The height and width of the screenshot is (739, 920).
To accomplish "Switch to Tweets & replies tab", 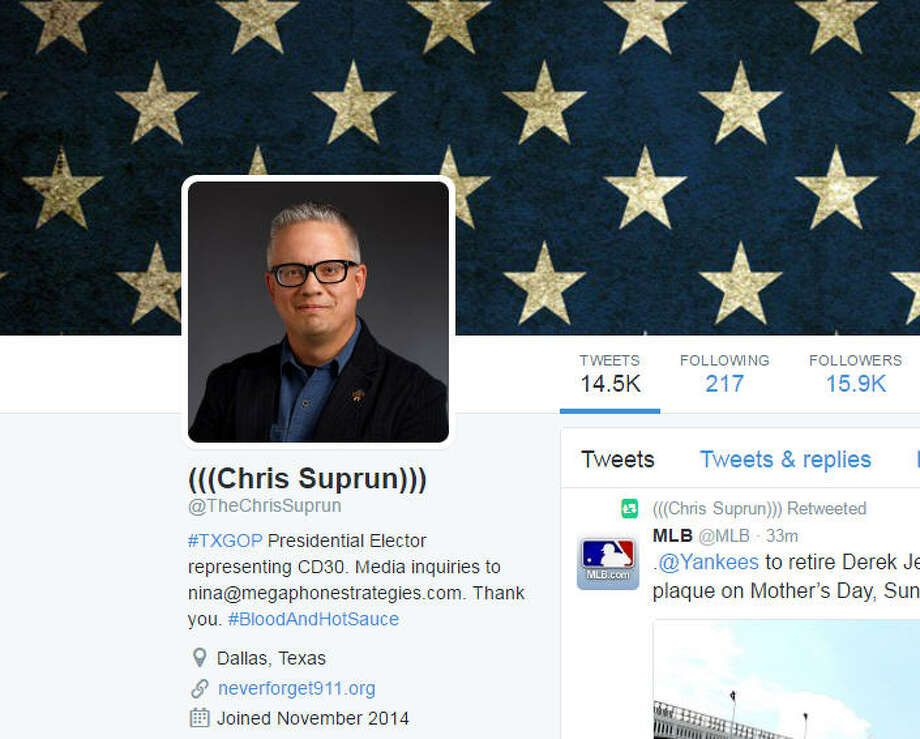I will 786,459.
